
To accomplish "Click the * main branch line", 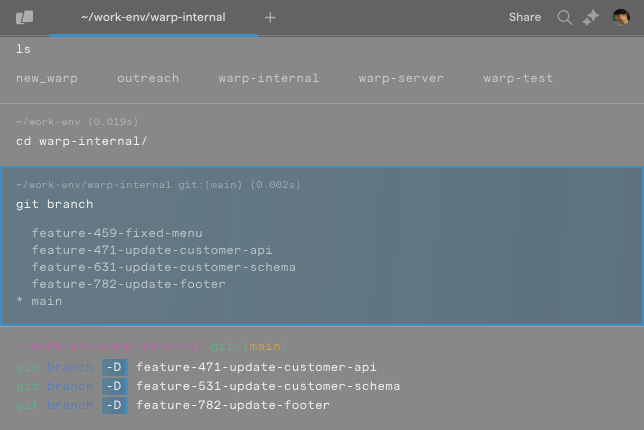I will point(39,301).
